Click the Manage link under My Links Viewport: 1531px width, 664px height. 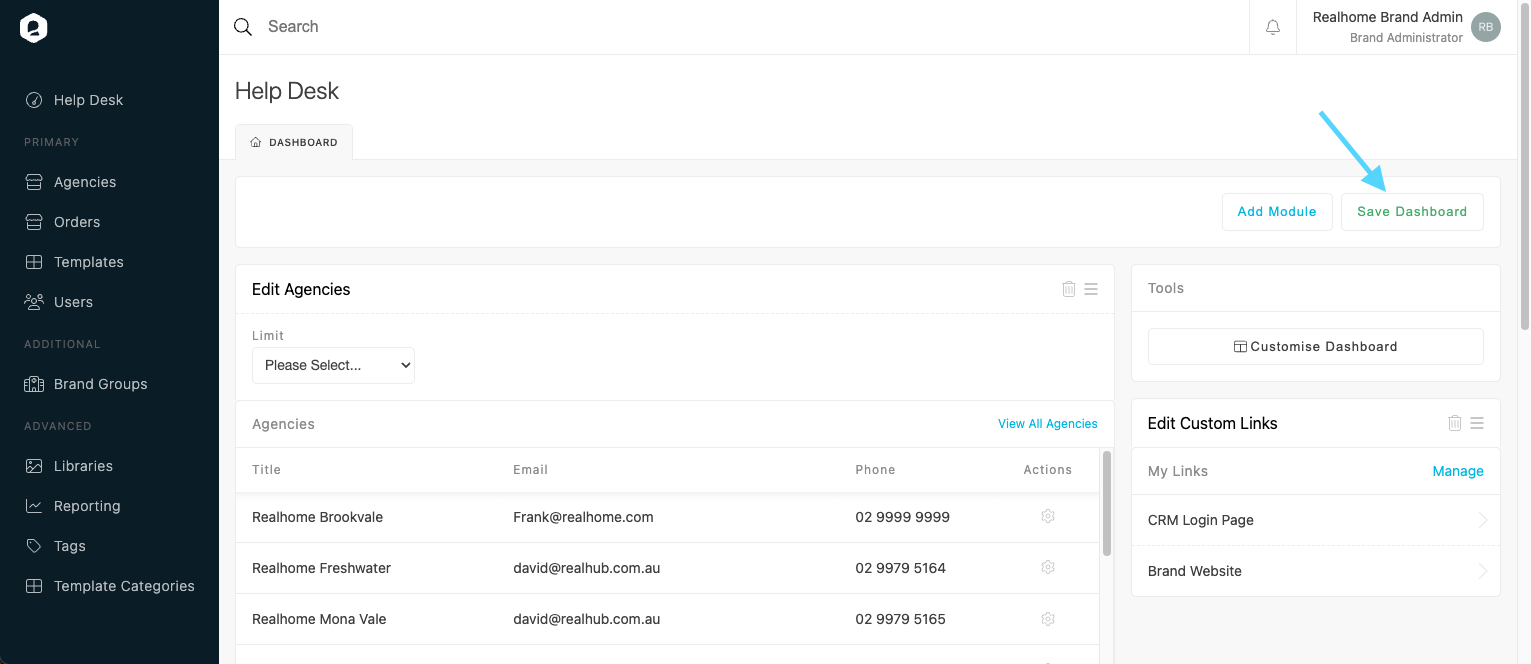(1458, 471)
